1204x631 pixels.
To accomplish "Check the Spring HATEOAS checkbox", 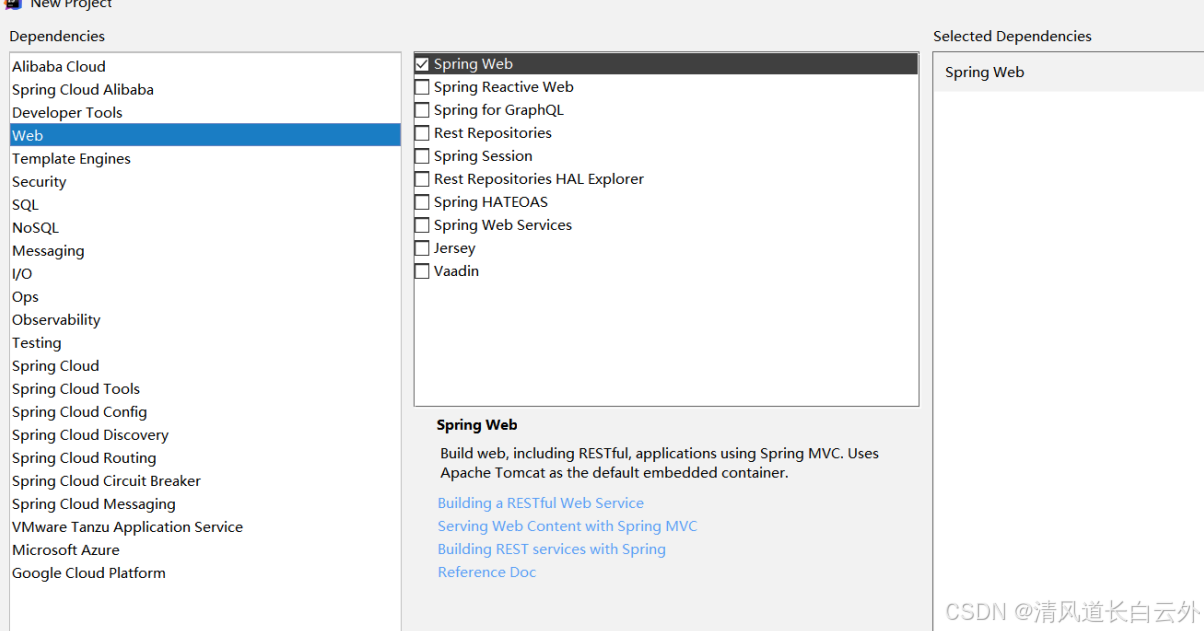I will pyautogui.click(x=422, y=202).
